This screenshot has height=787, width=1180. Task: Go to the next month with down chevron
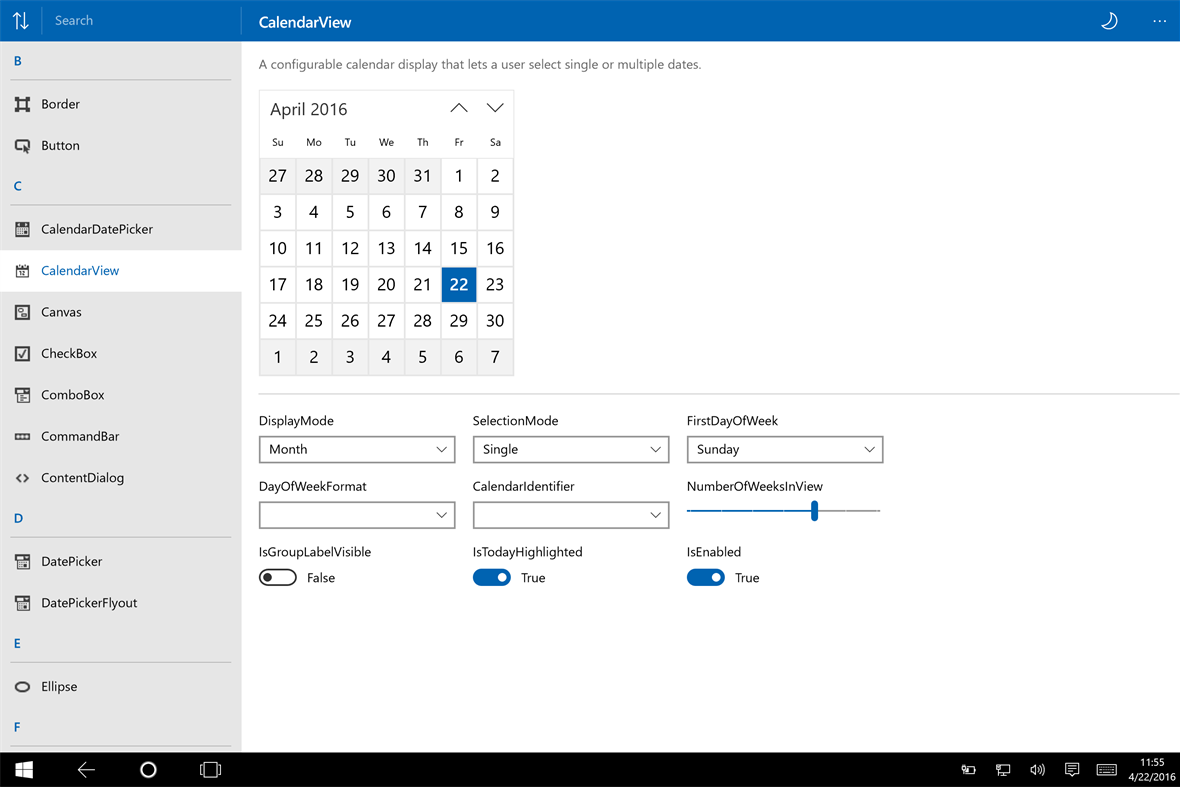coord(494,107)
